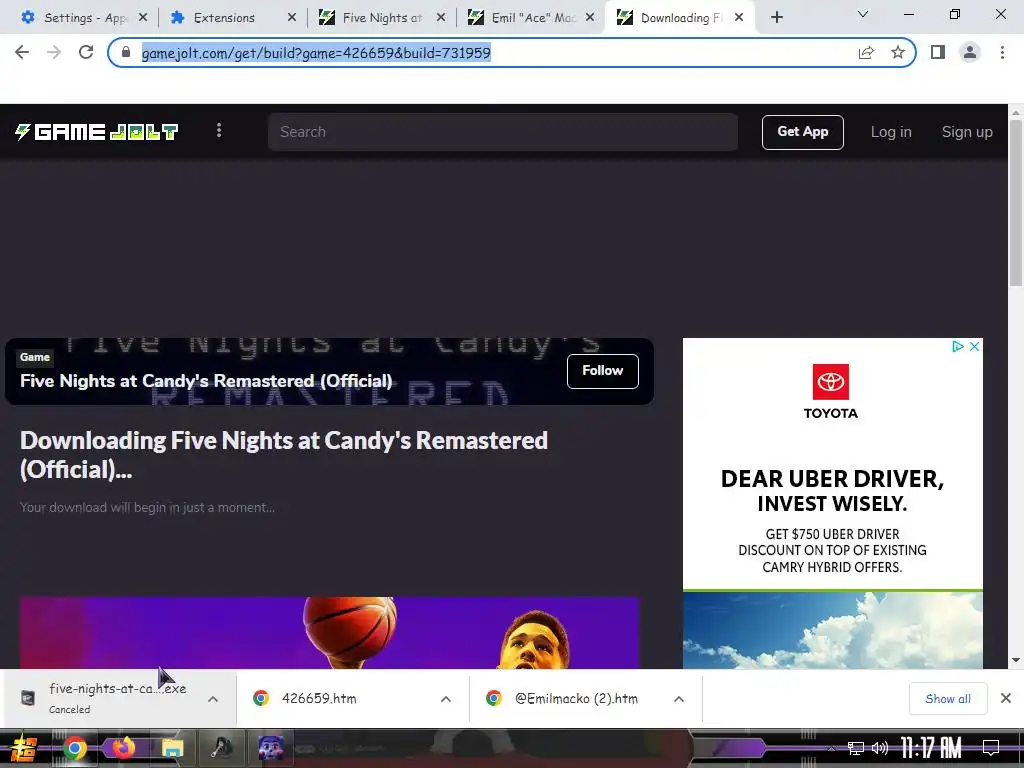Open the taskbar Start button
The width and height of the screenshot is (1024, 768).
23,748
